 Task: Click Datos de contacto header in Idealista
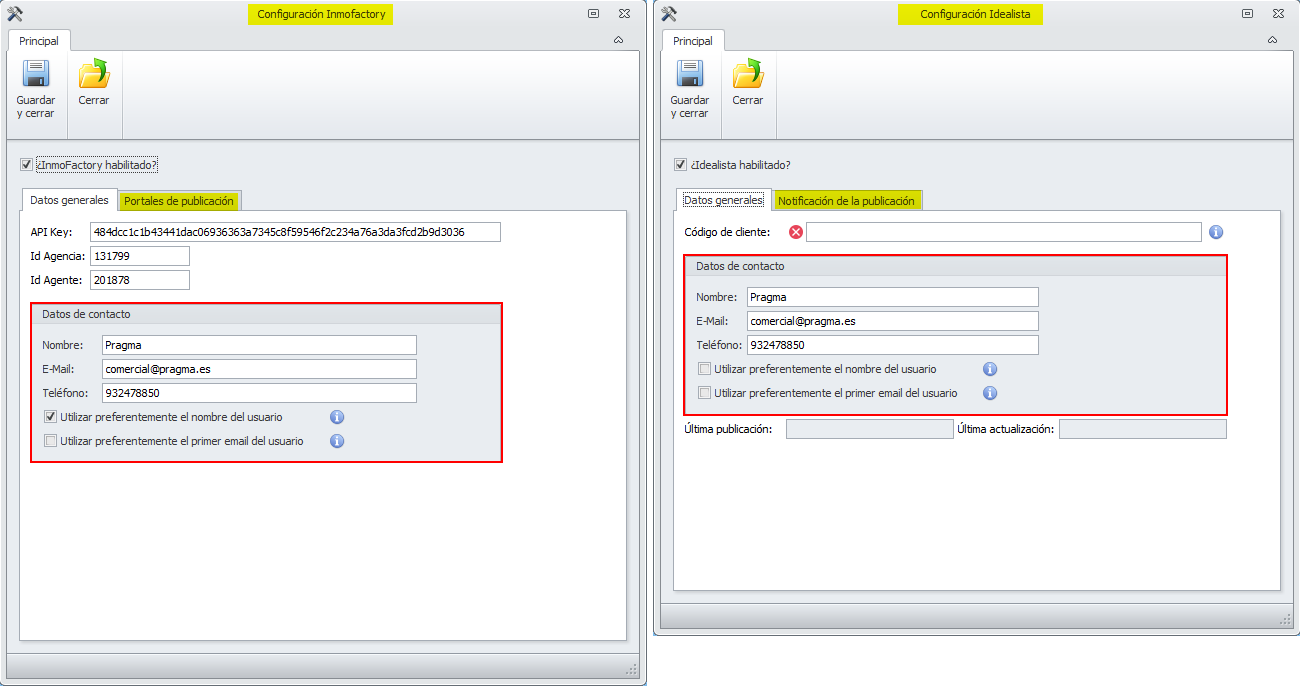(x=956, y=266)
